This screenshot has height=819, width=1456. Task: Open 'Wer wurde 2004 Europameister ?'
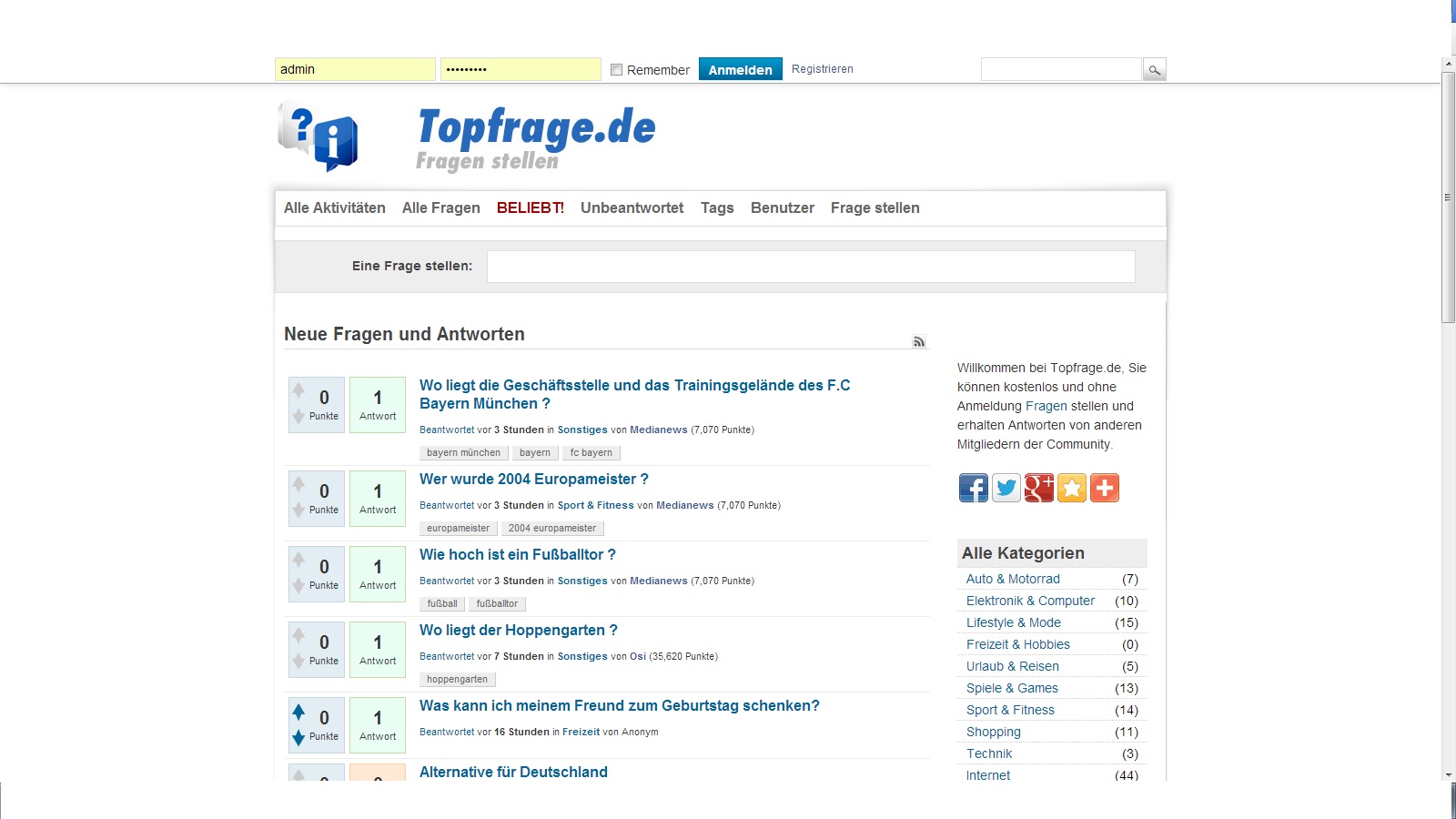click(x=534, y=479)
